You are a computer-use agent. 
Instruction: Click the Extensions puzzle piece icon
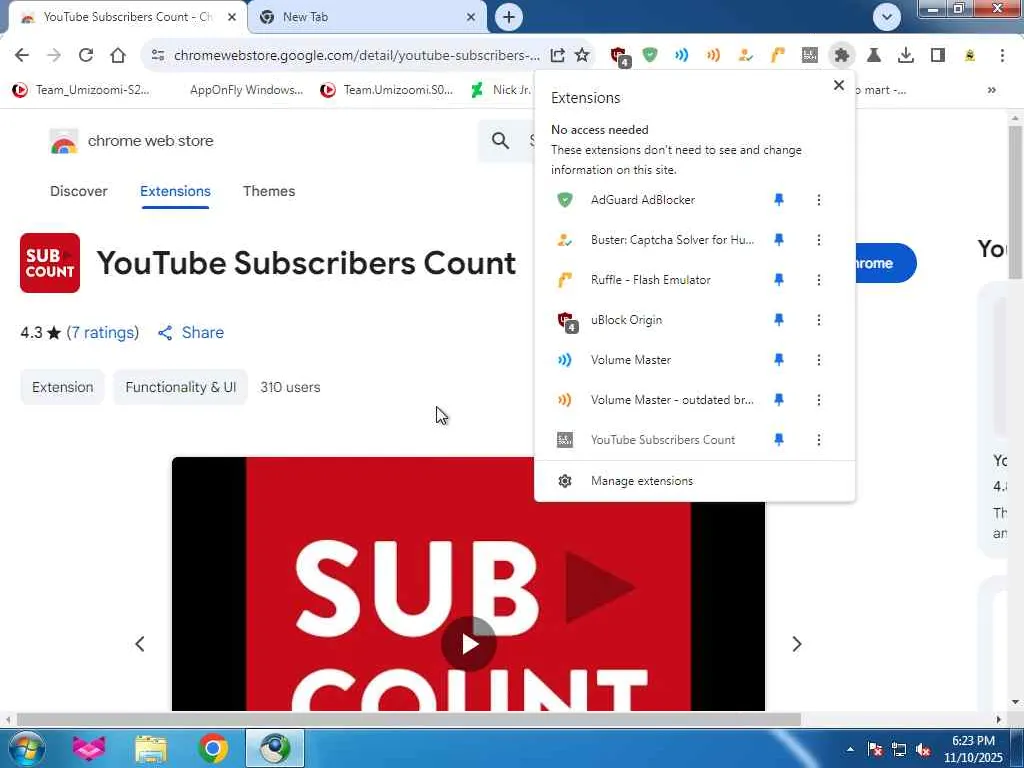[842, 55]
